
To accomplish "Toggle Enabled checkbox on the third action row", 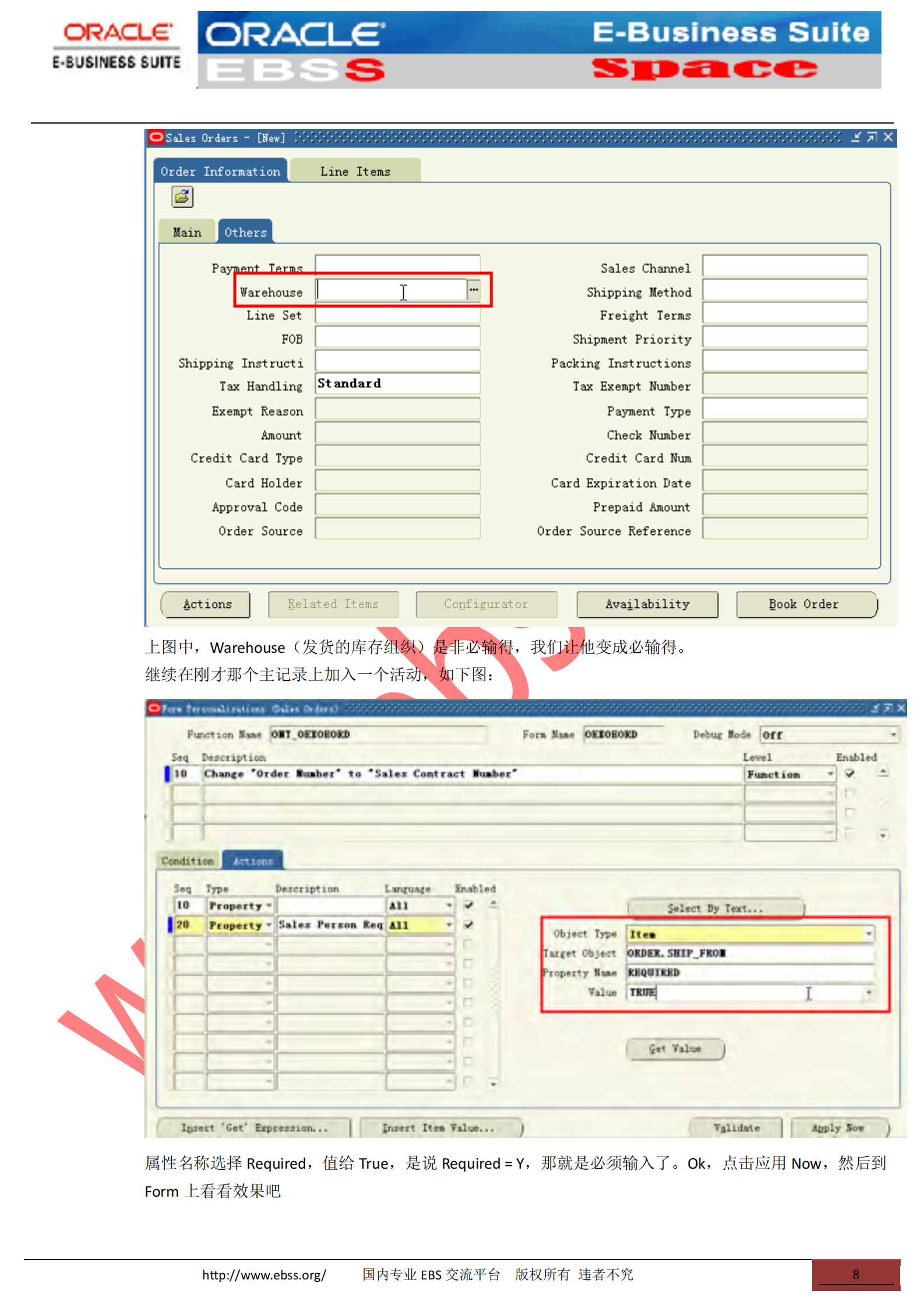I will (468, 944).
